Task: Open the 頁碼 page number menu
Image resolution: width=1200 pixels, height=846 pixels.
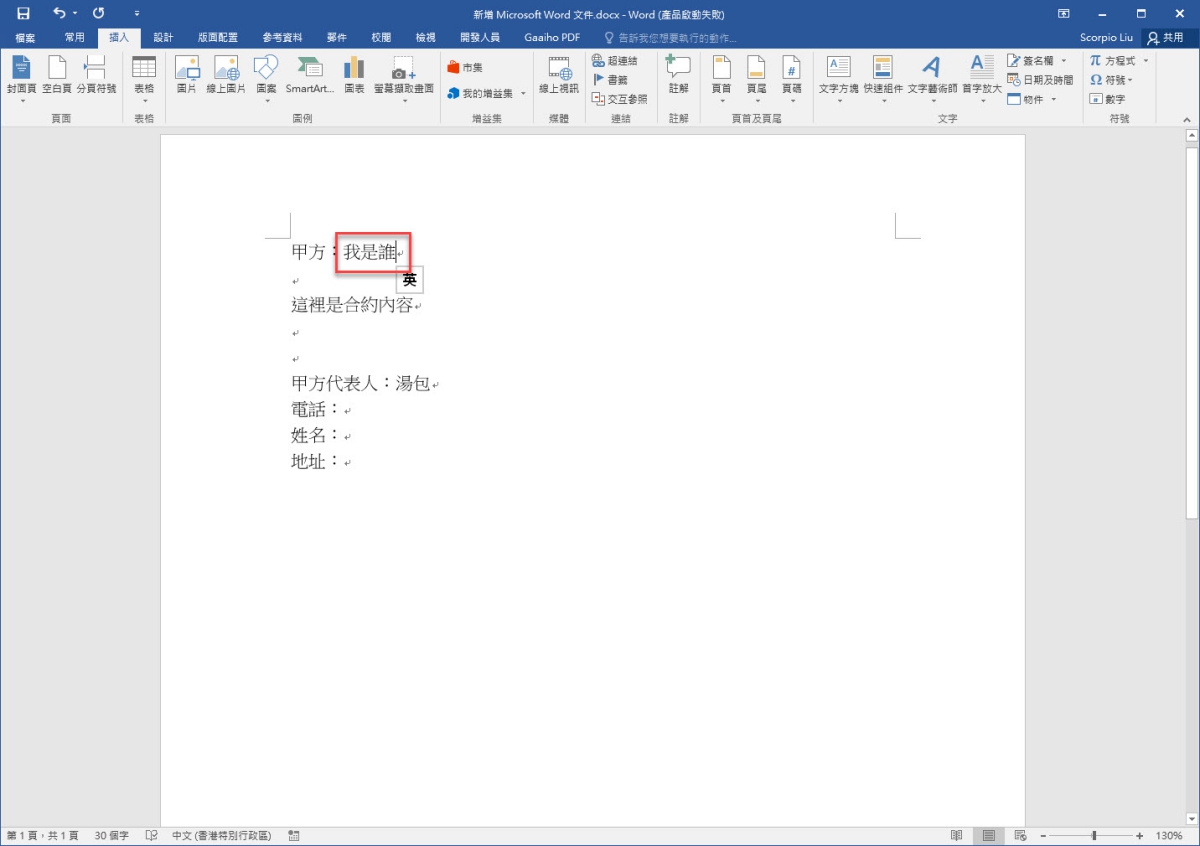Action: [x=791, y=79]
